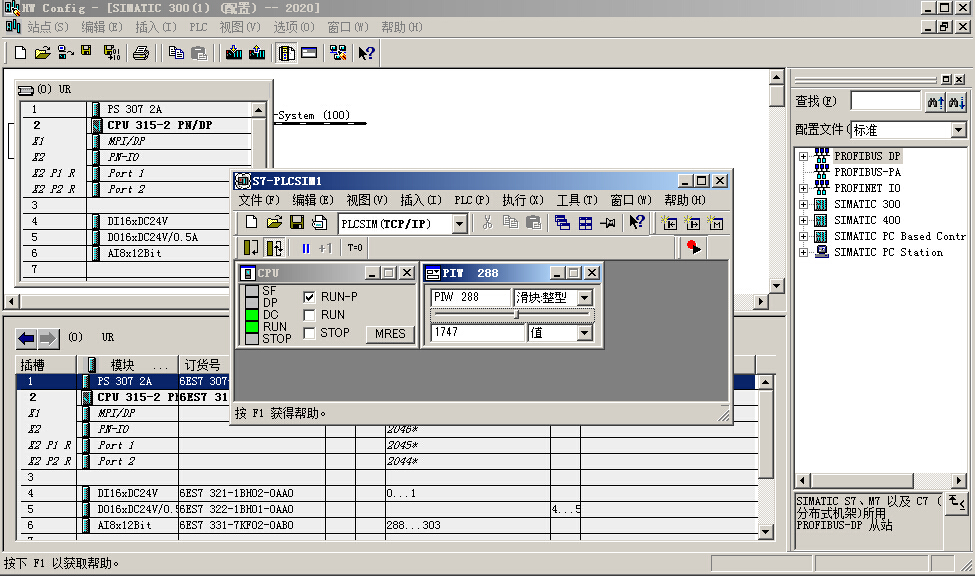Screen dimensions: 975x576
Task: Click the Print icon in HW Config toolbar
Action: (x=140, y=53)
